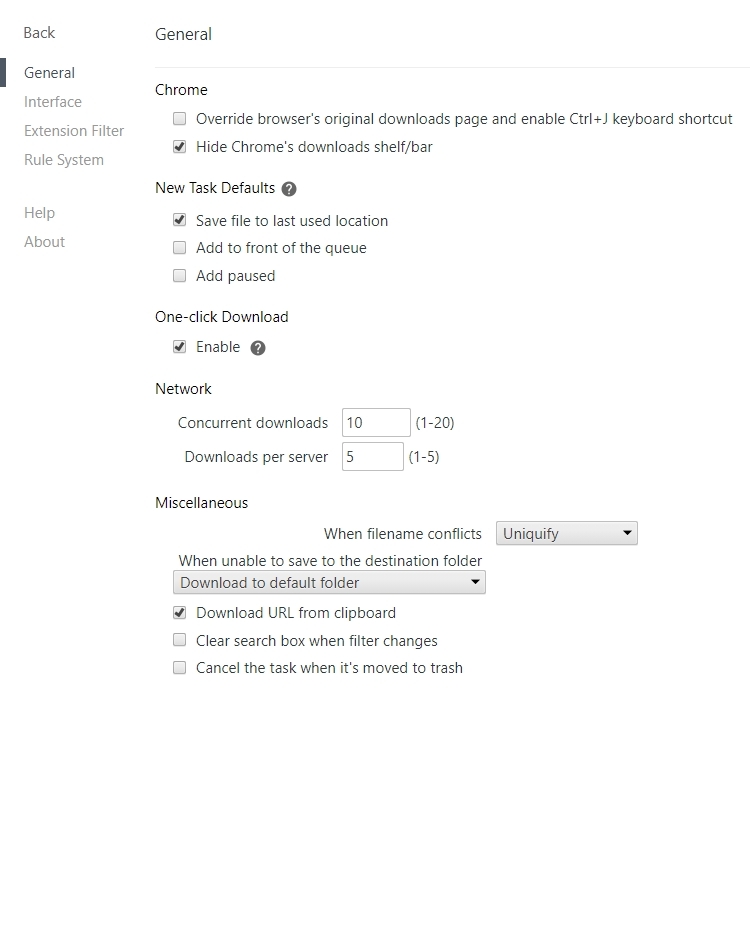Screen dimensions: 750x937
Task: Toggle Save file to last used location
Action: pos(179,220)
